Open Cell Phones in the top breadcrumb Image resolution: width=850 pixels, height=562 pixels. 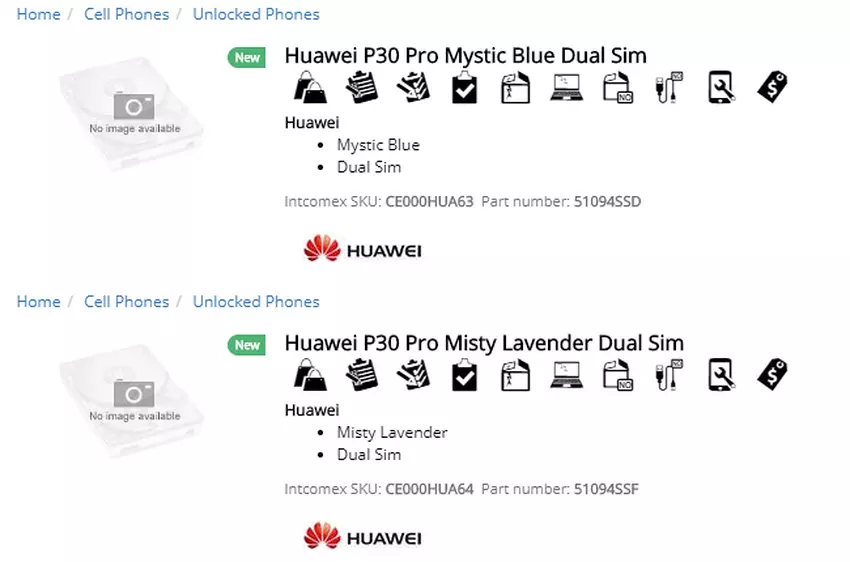pyautogui.click(x=126, y=14)
